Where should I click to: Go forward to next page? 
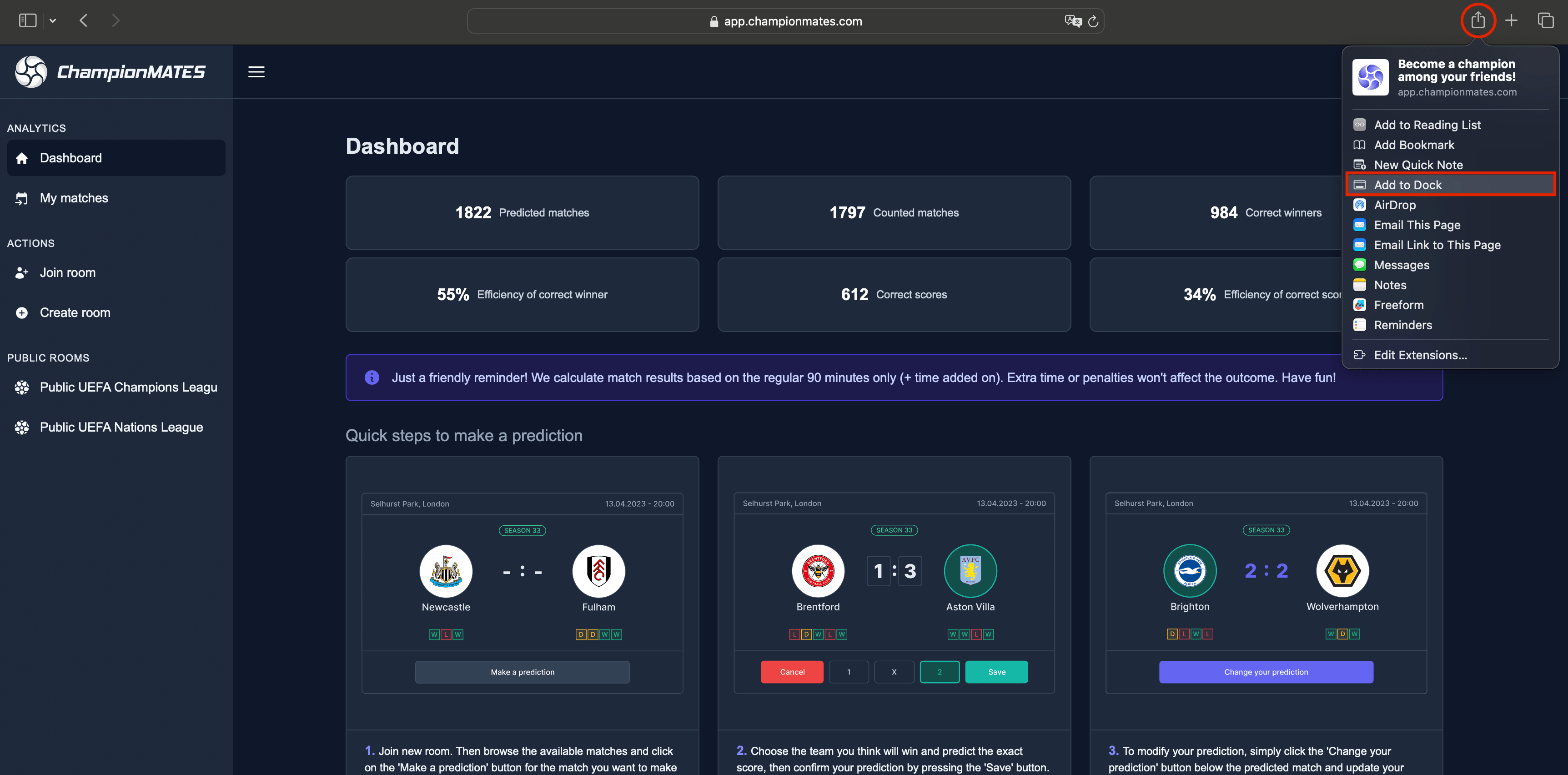click(116, 21)
